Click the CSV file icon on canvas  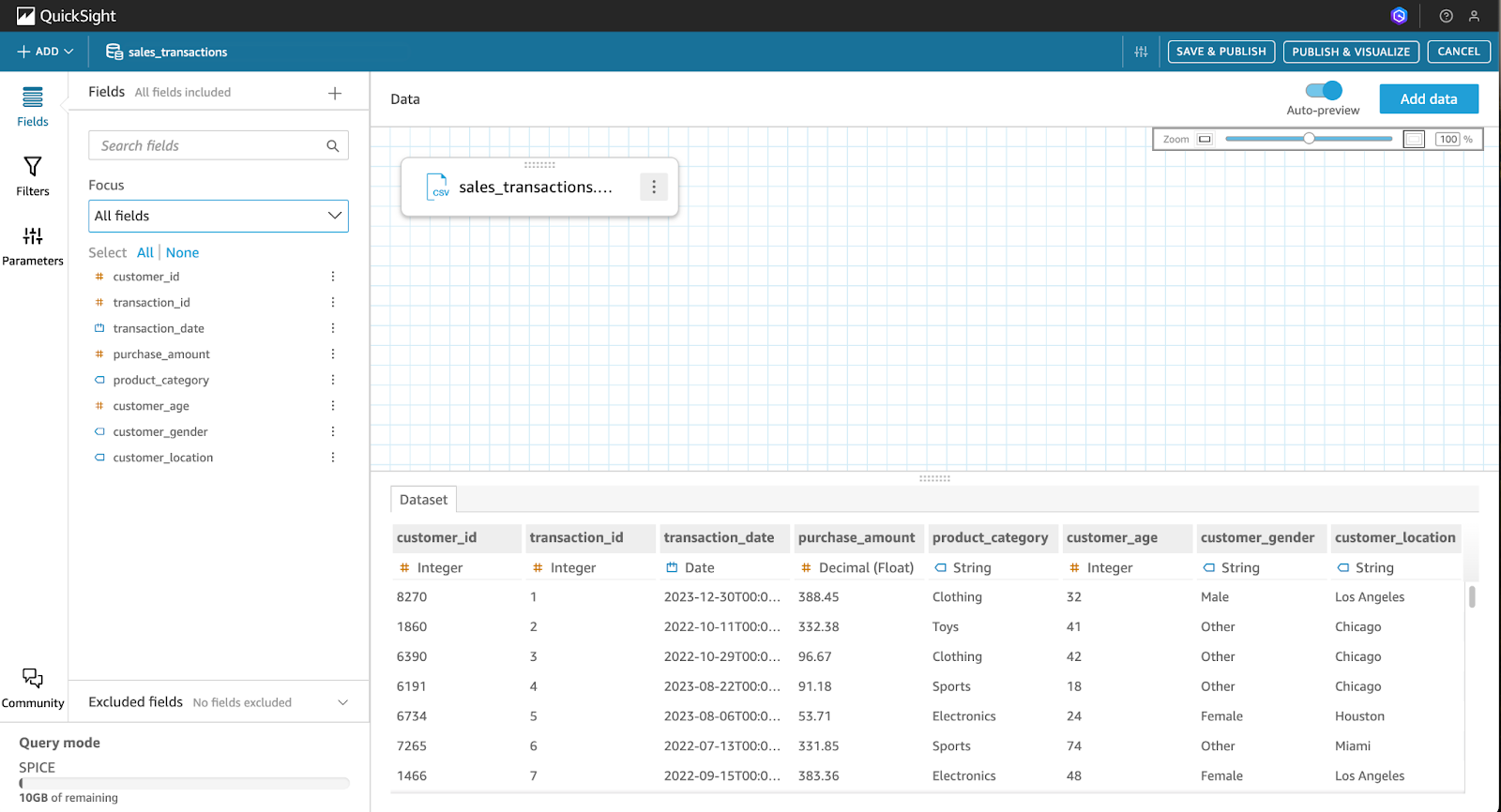438,187
